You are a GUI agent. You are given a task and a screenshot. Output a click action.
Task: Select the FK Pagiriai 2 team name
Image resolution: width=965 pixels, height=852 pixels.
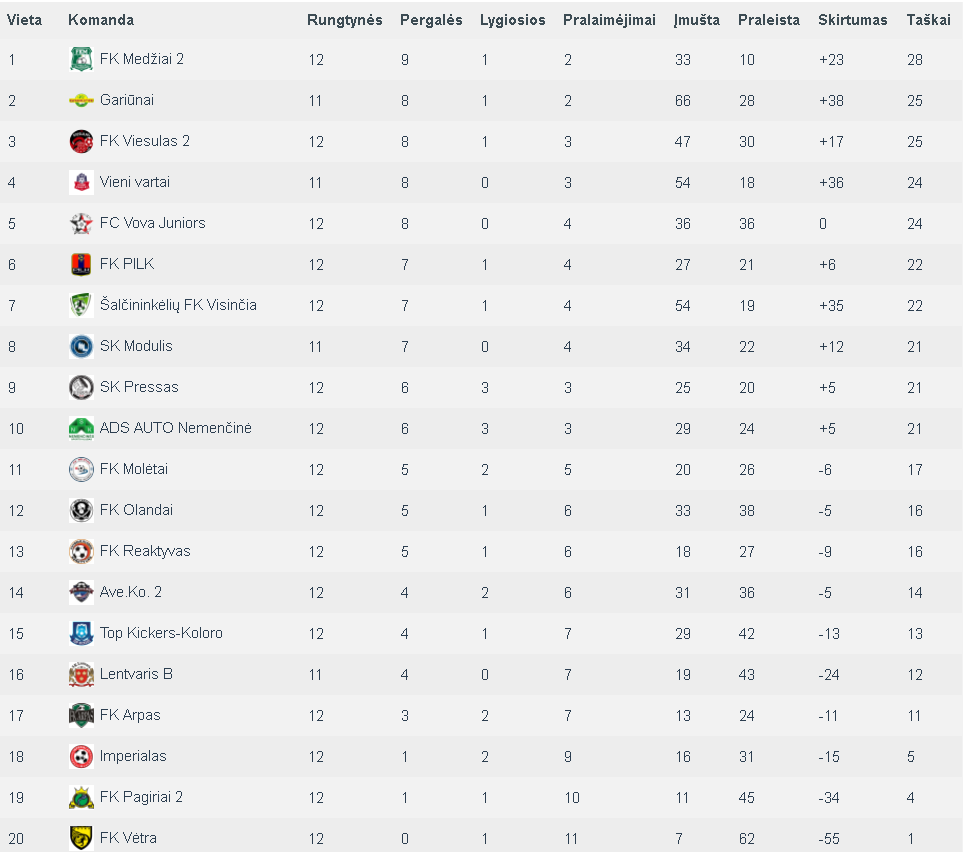tap(141, 797)
